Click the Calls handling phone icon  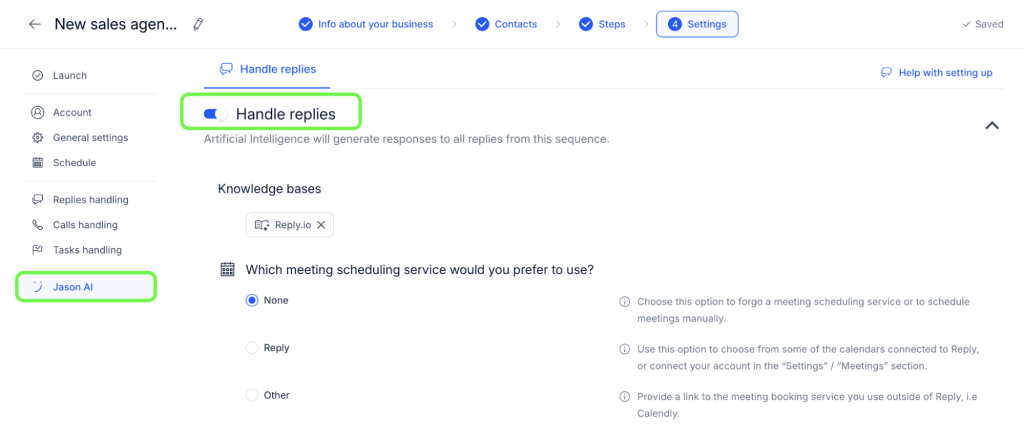point(38,225)
